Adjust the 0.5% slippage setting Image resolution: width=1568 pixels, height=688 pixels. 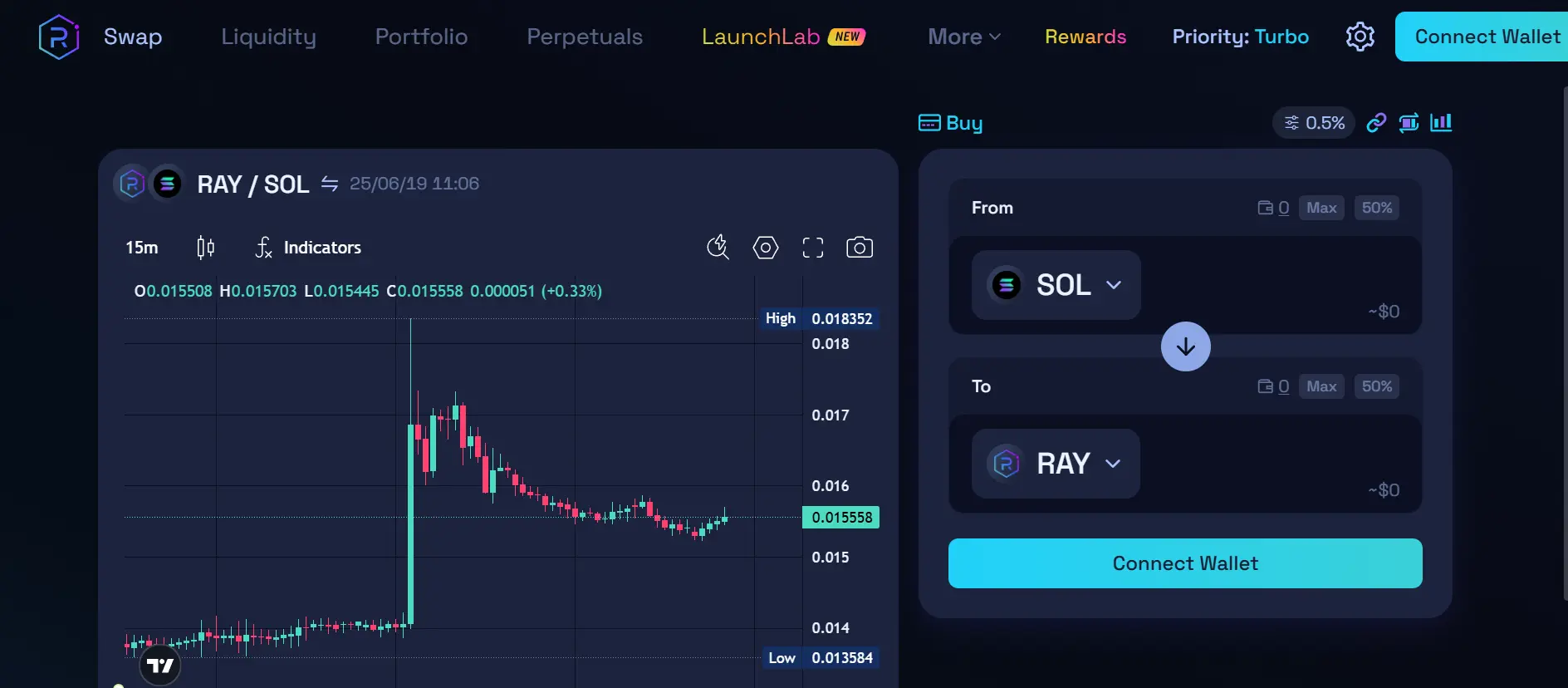1314,123
